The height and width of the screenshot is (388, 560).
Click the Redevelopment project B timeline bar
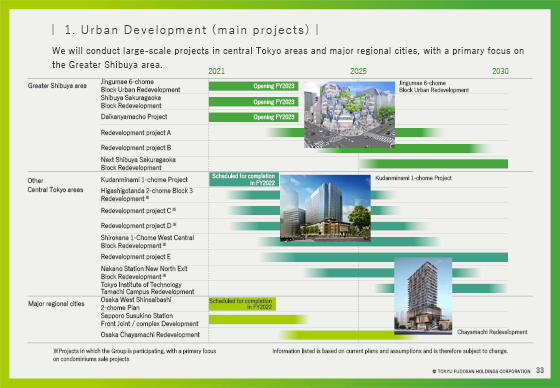click(404, 148)
